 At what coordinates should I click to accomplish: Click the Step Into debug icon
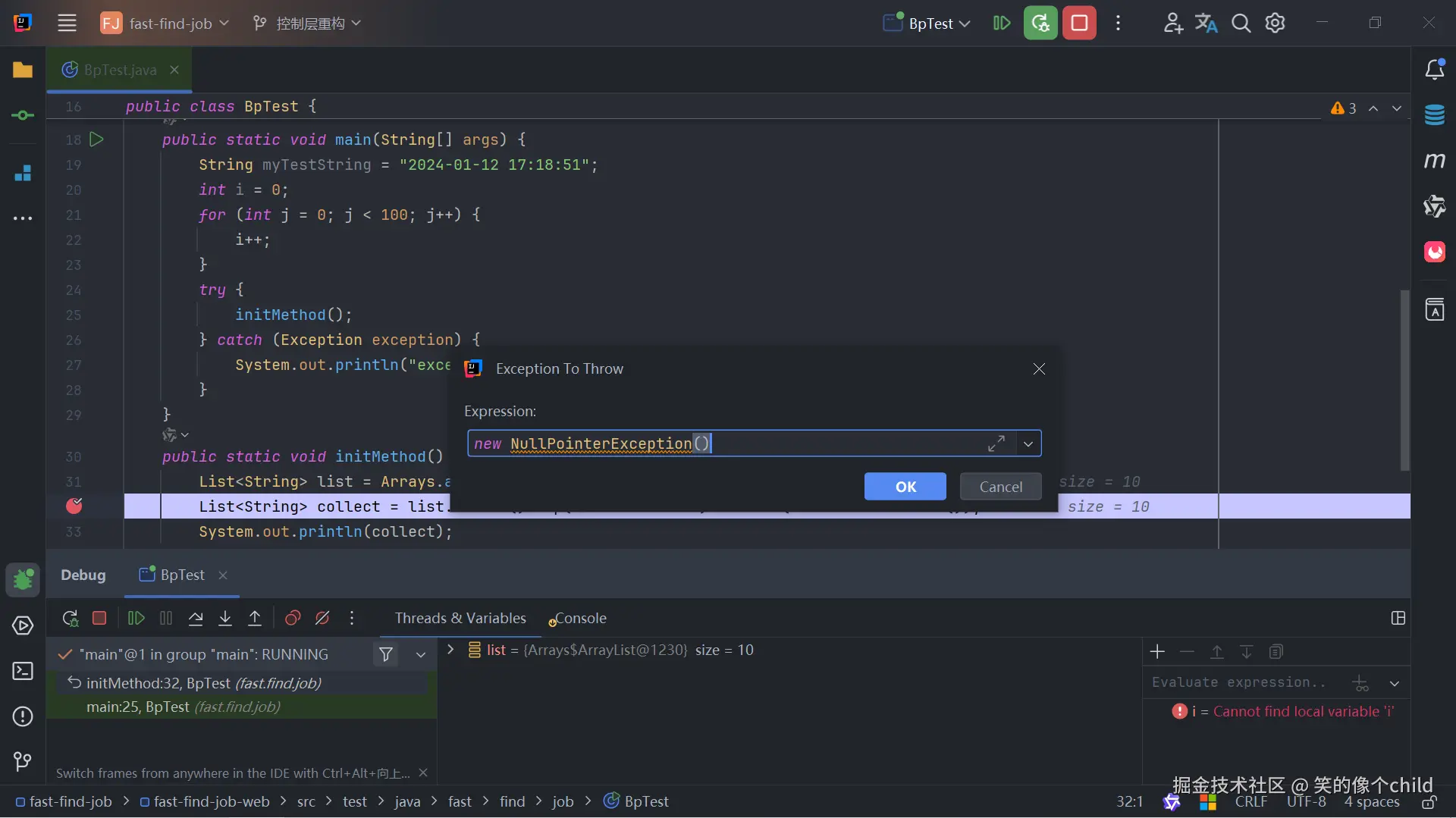pyautogui.click(x=225, y=619)
